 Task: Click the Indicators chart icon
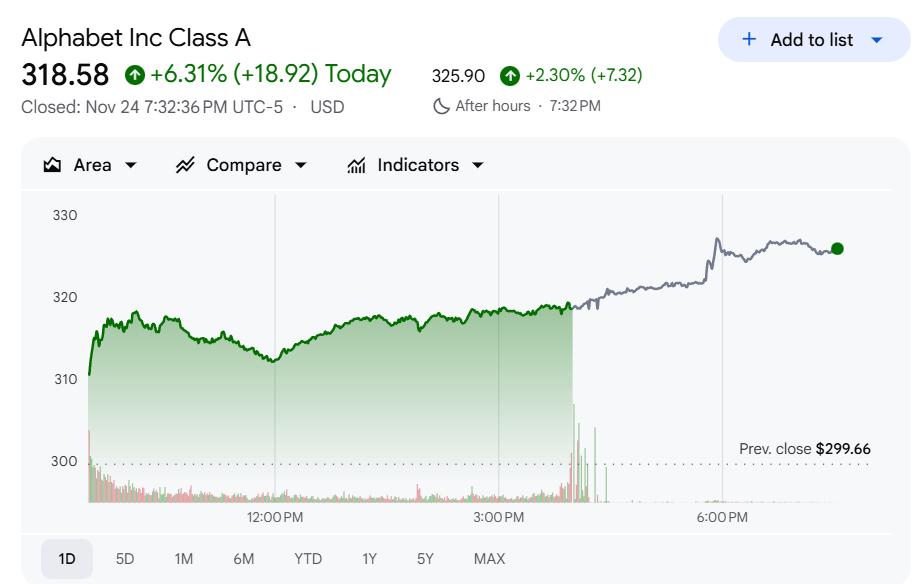(356, 165)
